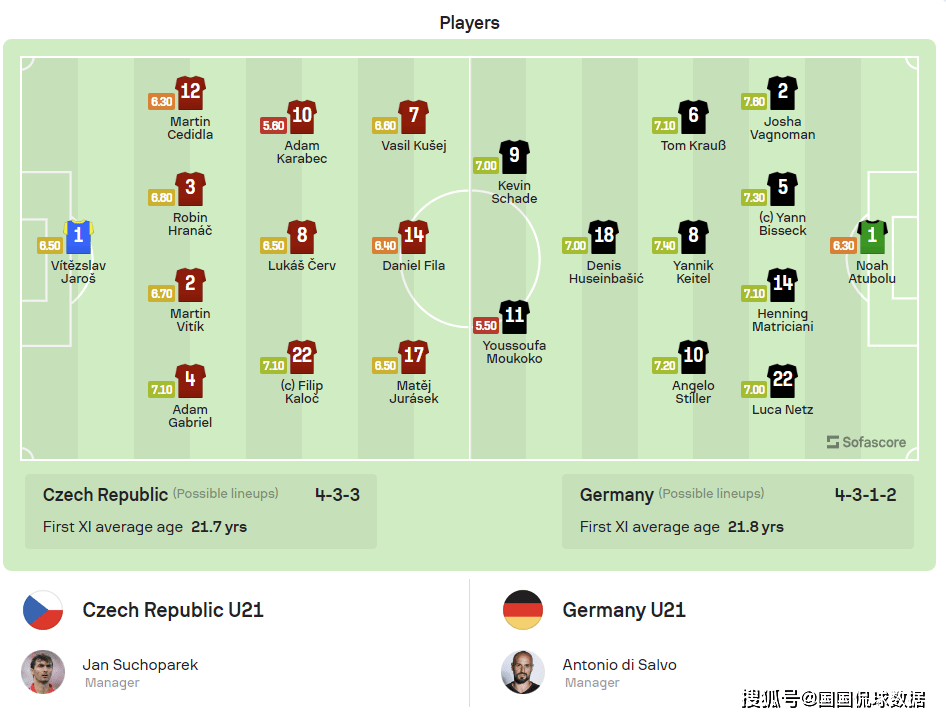This screenshot has height=719, width=946.
Task: Click Angelo Stiller's number 10 black jersey
Action: (693, 357)
